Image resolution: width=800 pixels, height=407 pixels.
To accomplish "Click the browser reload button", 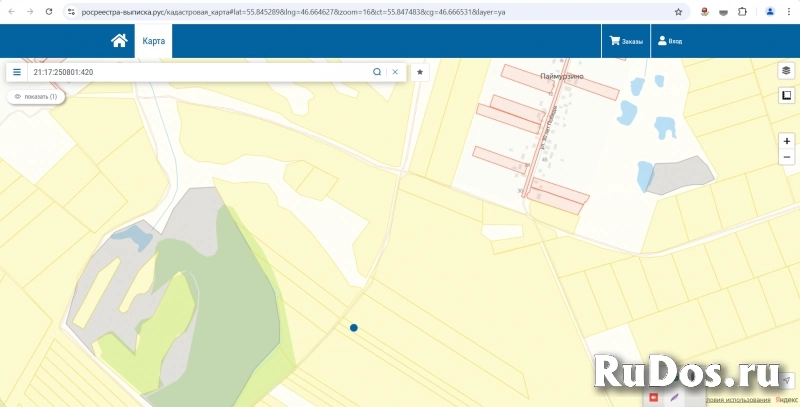I will pos(48,12).
